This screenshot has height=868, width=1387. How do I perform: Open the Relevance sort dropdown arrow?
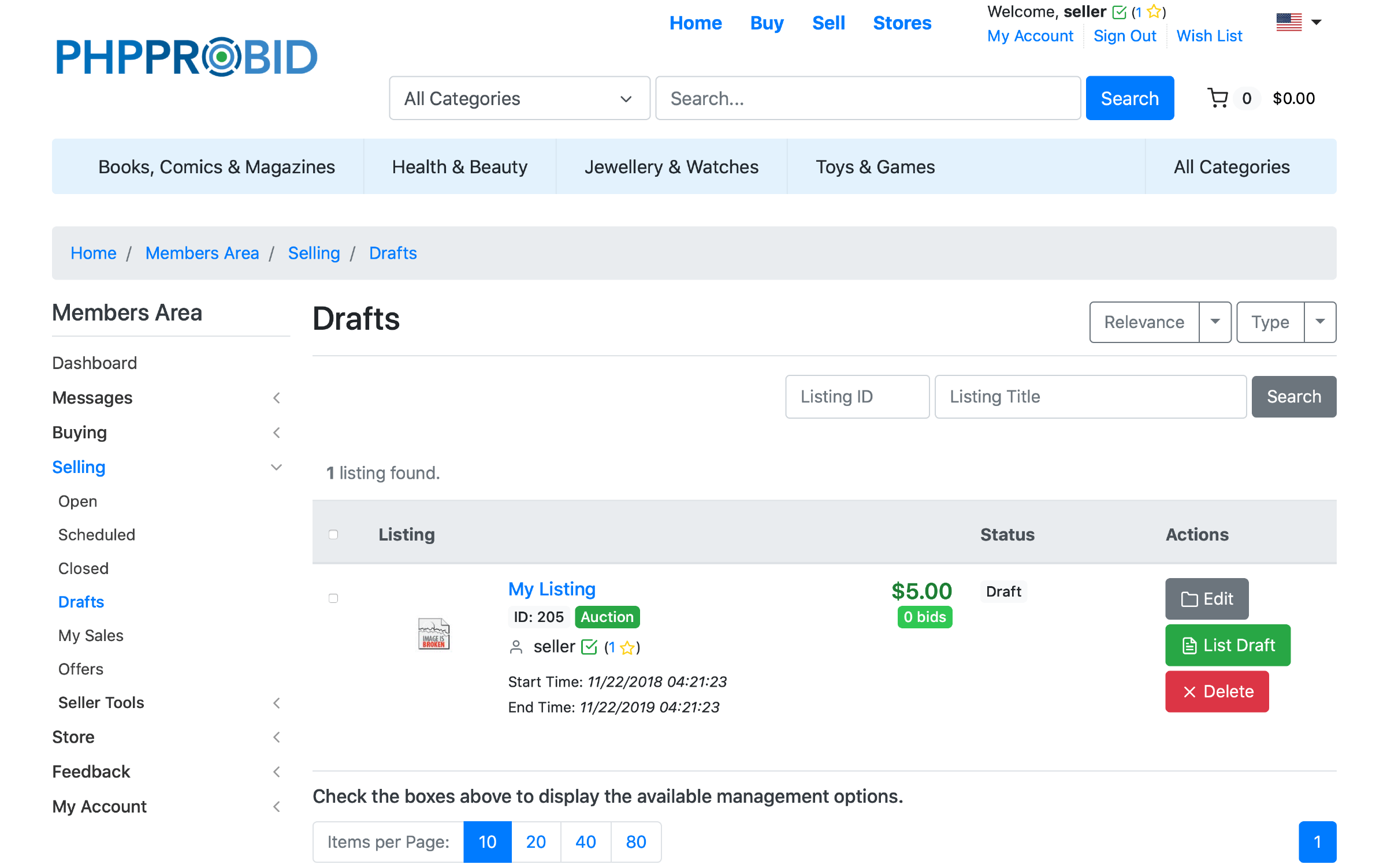click(x=1215, y=322)
